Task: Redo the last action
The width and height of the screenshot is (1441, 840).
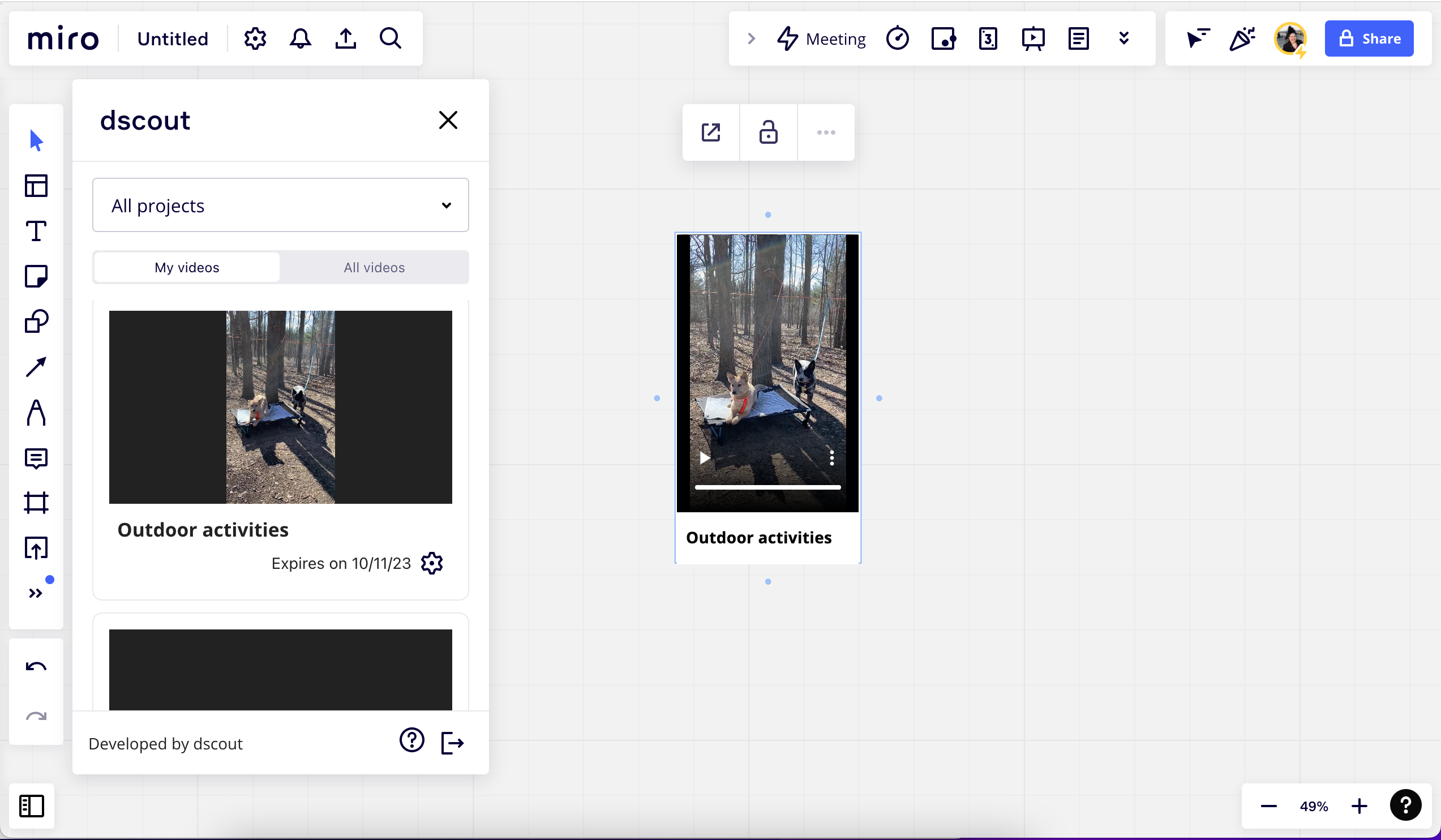Action: click(x=36, y=716)
